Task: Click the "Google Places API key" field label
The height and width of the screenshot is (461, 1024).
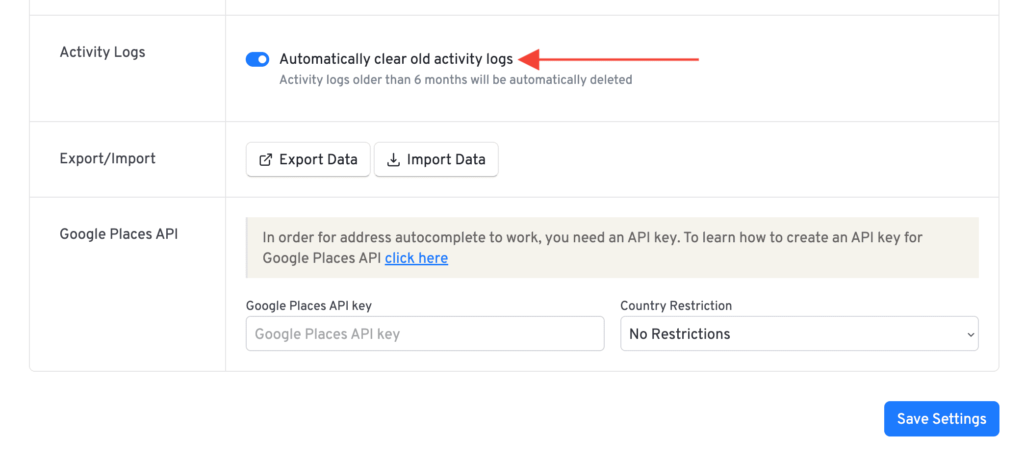Action: pos(309,306)
